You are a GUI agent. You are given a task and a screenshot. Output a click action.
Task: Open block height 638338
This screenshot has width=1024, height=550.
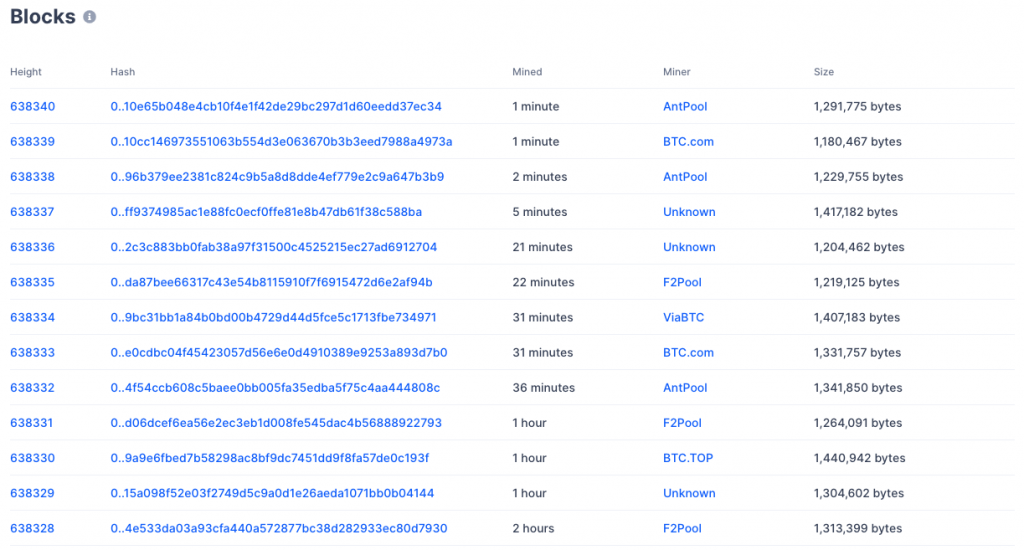[33, 177]
